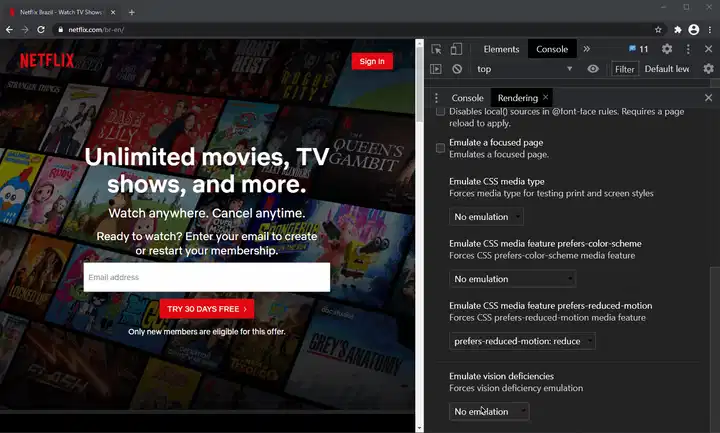Click the Netflix Sign In button
720x433 pixels.
click(372, 61)
